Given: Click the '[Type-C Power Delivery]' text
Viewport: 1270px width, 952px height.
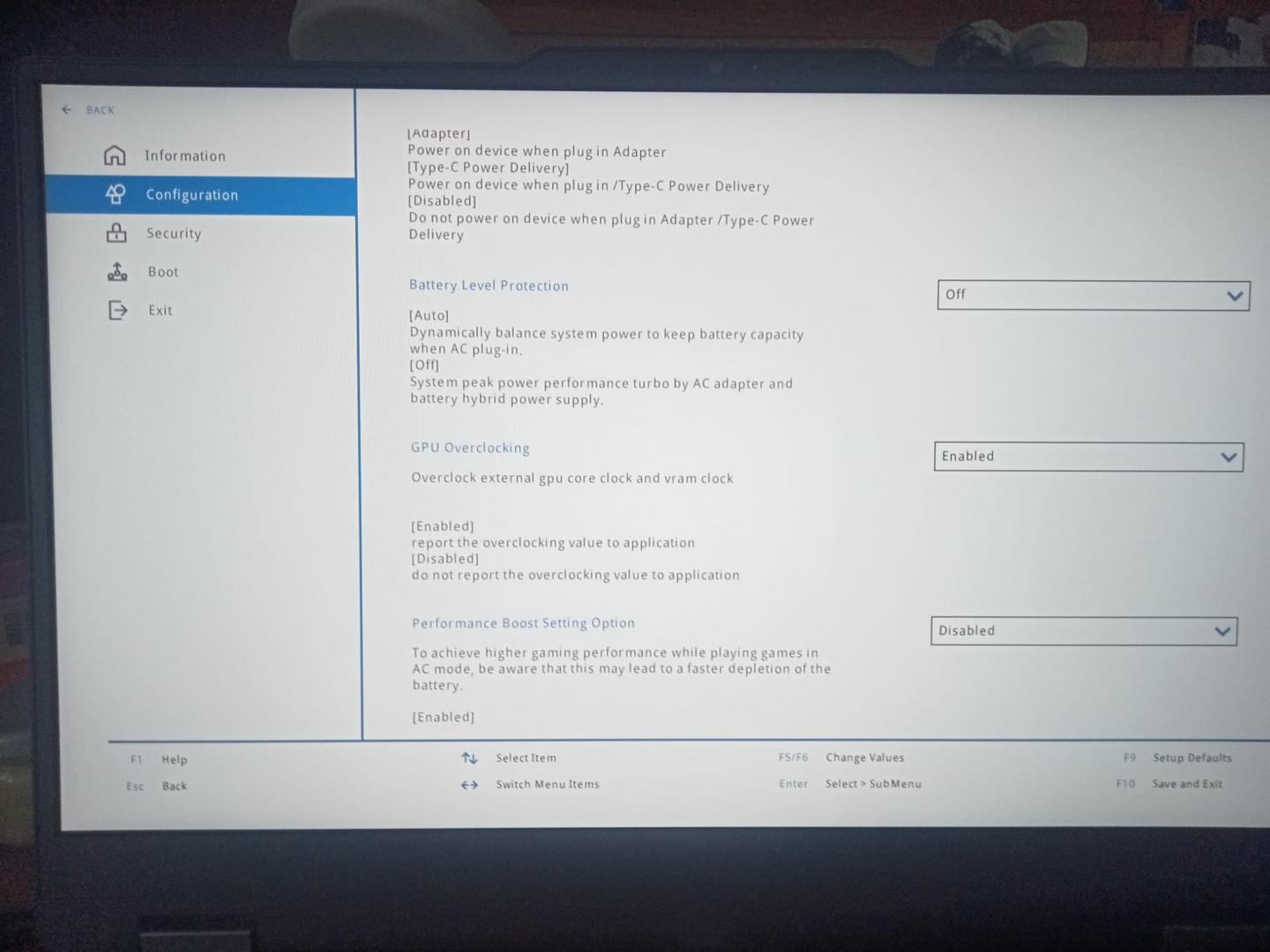Looking at the screenshot, I should tap(489, 167).
